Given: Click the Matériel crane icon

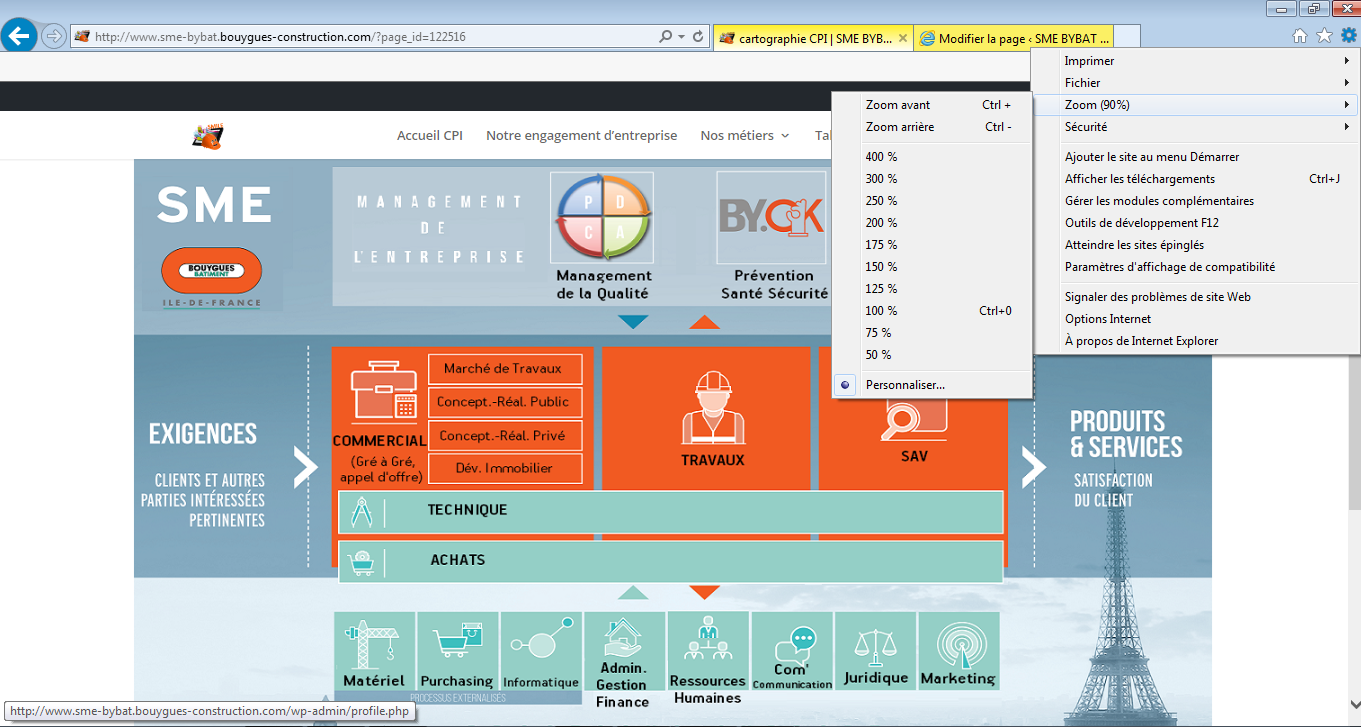Looking at the screenshot, I should 373,644.
